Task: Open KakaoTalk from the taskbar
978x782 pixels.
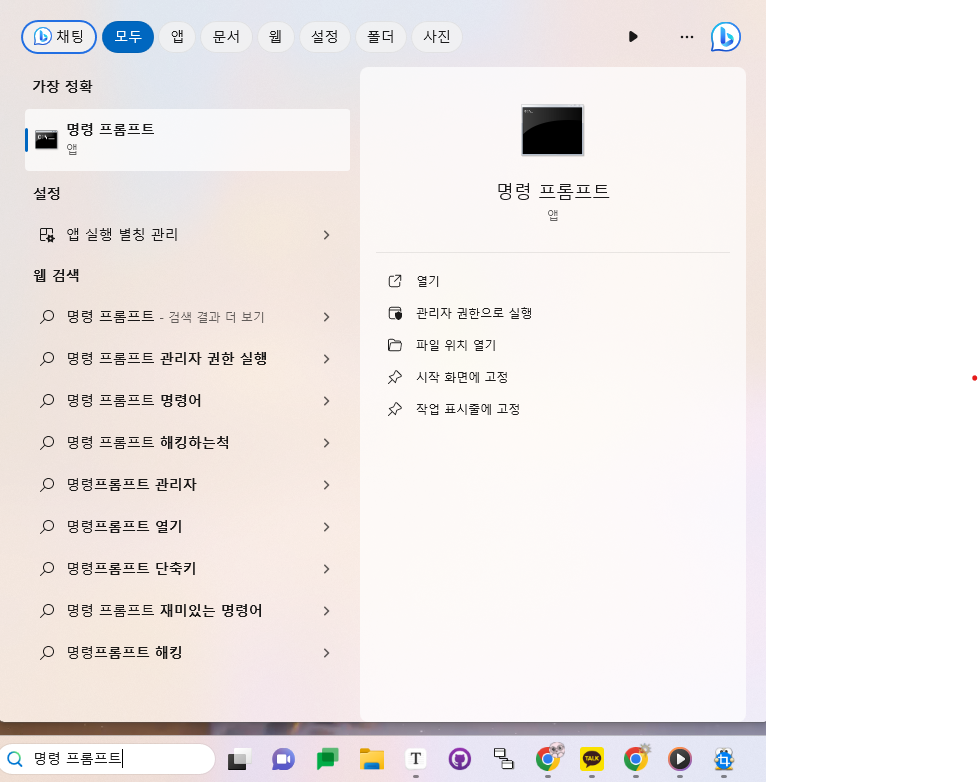Action: (x=592, y=759)
